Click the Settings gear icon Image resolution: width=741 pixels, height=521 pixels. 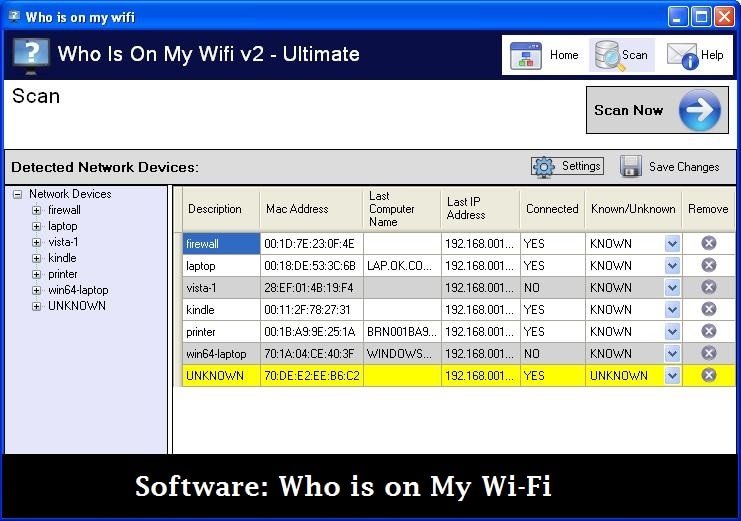coord(543,166)
